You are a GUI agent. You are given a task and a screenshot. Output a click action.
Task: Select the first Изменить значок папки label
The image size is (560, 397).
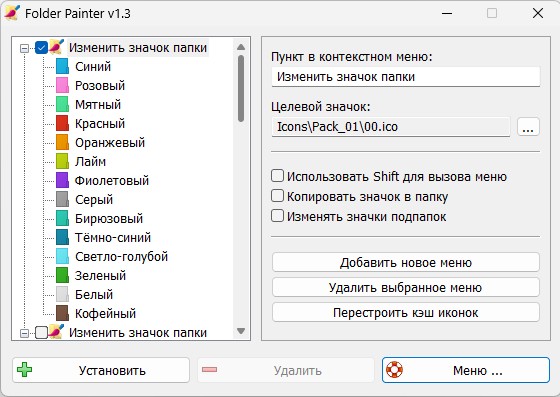click(138, 47)
